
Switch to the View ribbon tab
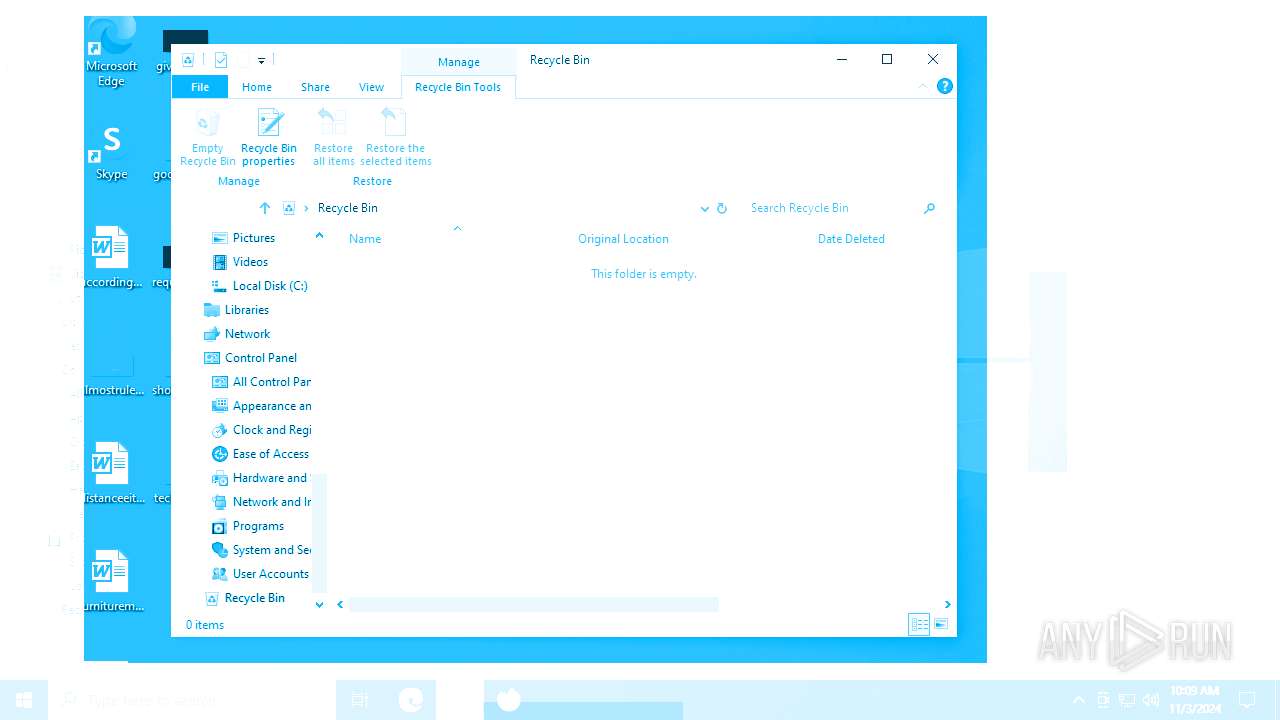[371, 87]
